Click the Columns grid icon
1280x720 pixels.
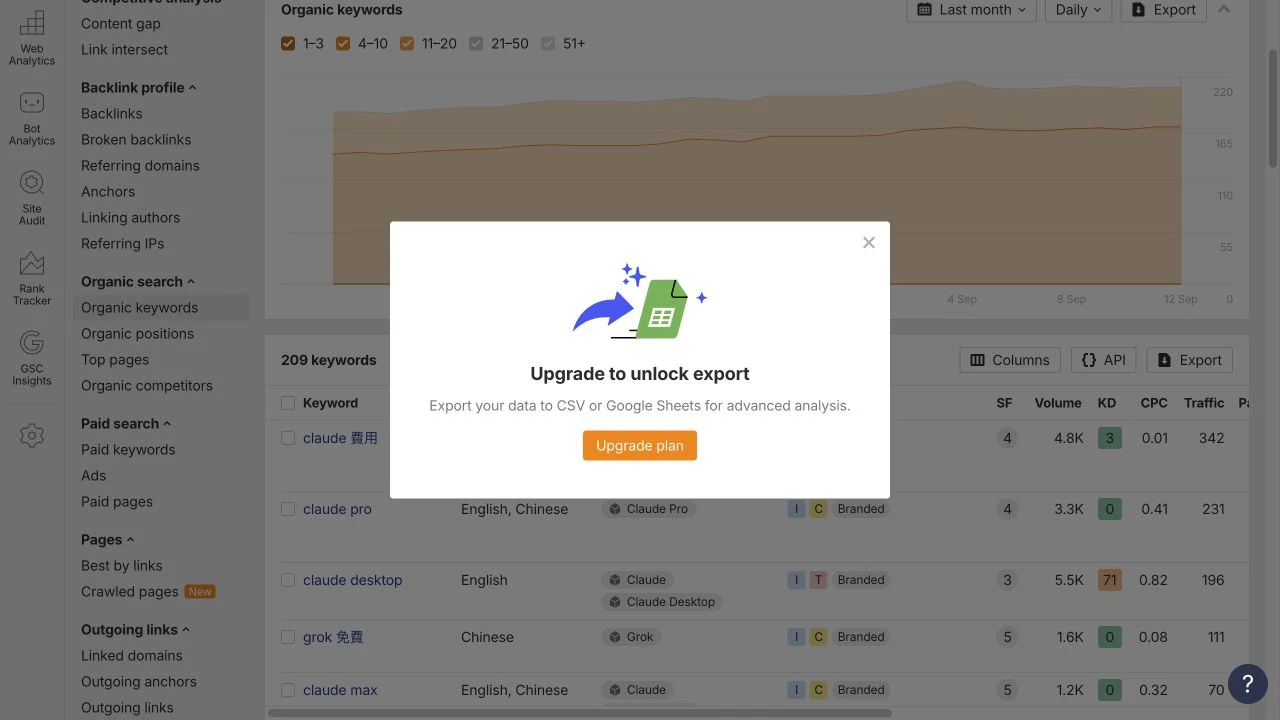point(978,360)
